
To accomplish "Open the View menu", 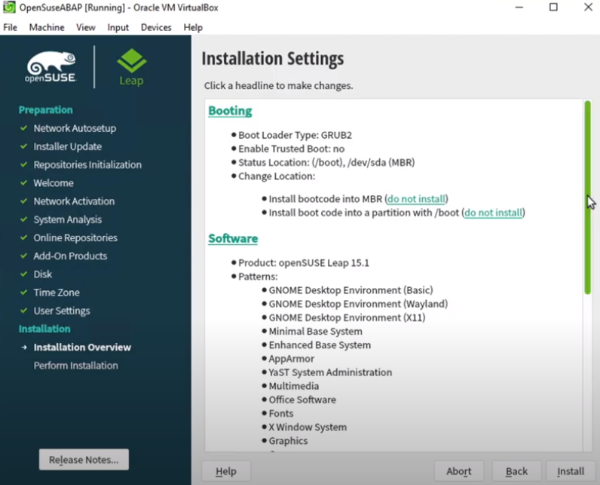I will 85,28.
